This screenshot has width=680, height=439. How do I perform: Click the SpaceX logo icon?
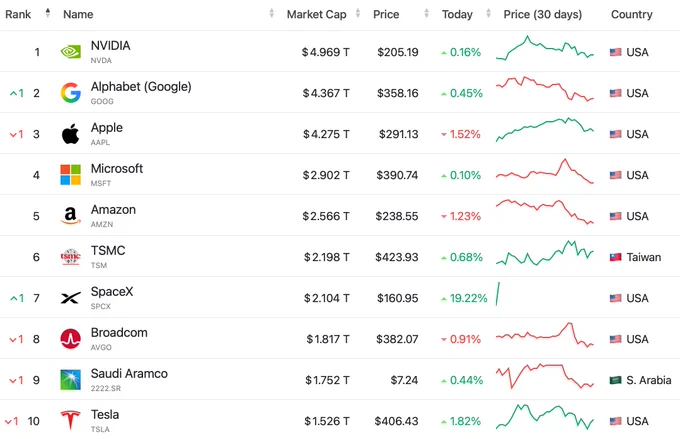coord(70,298)
